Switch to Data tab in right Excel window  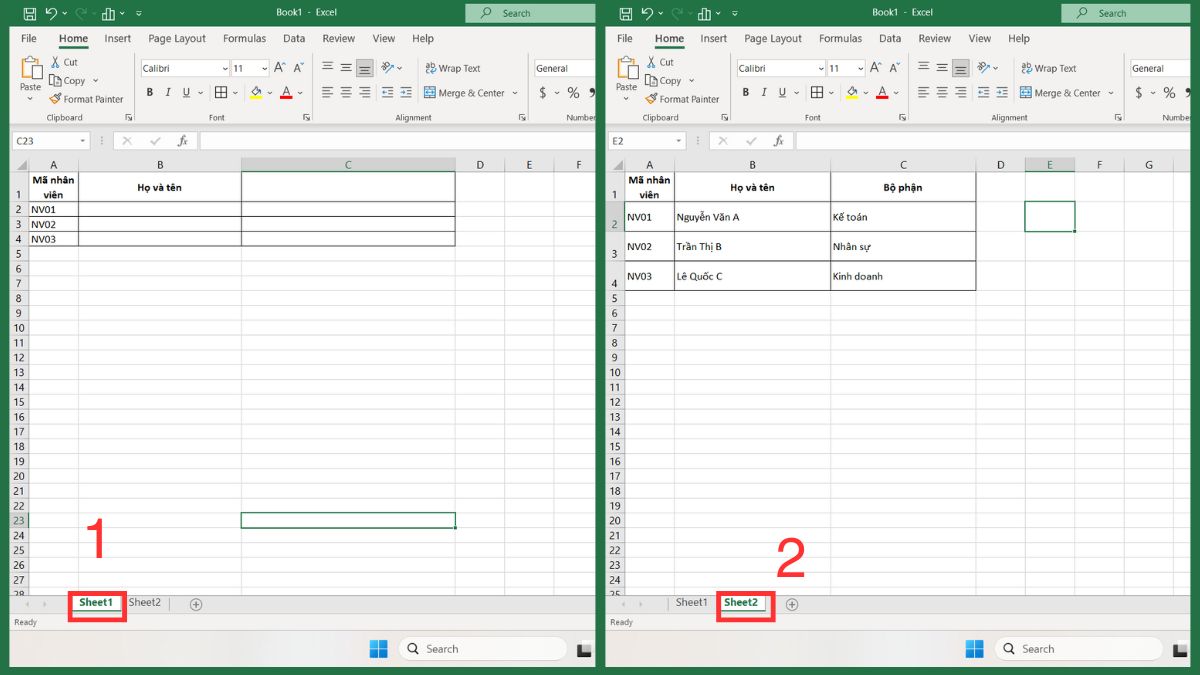click(890, 38)
